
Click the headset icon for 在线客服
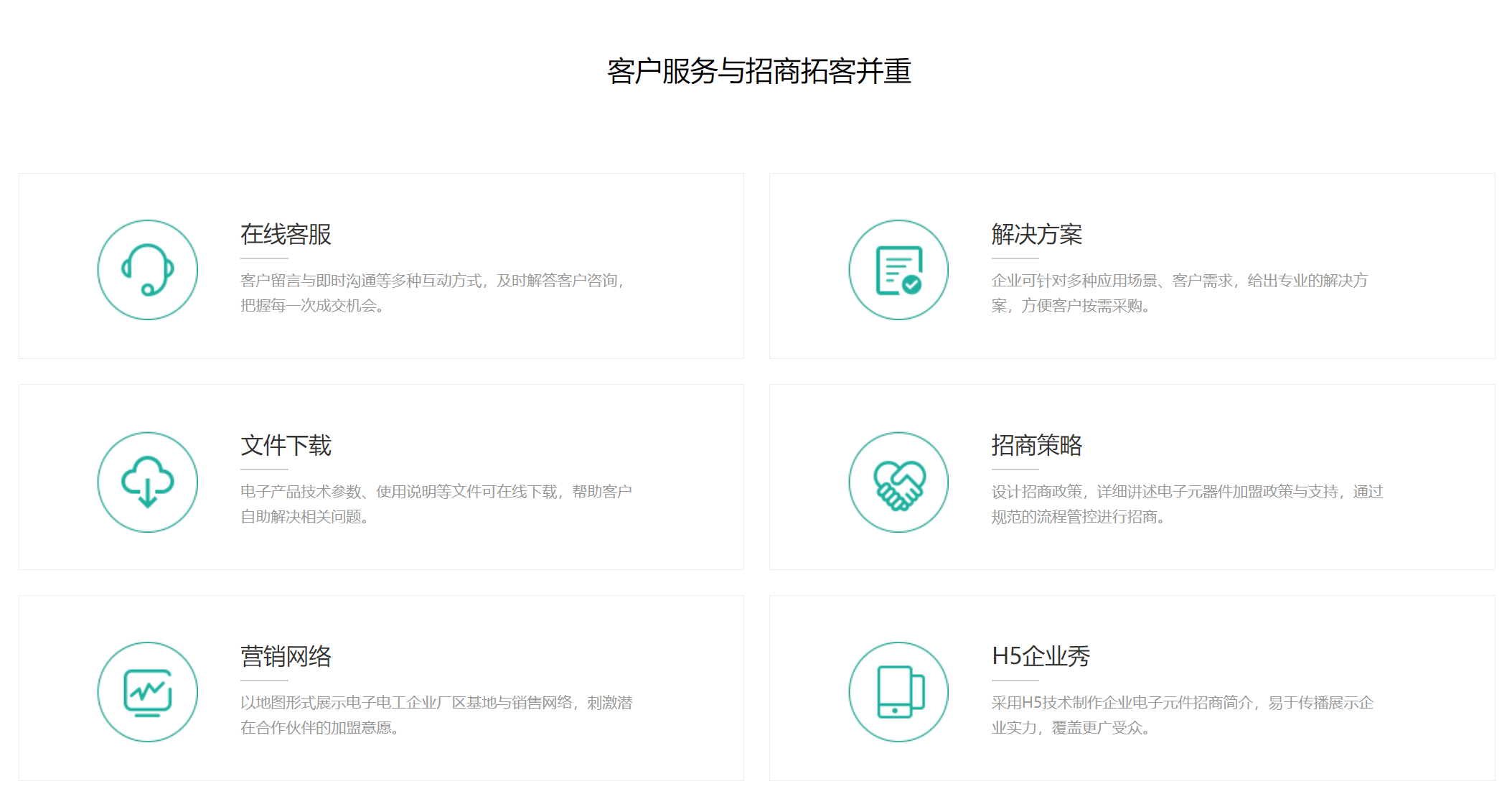tap(147, 270)
